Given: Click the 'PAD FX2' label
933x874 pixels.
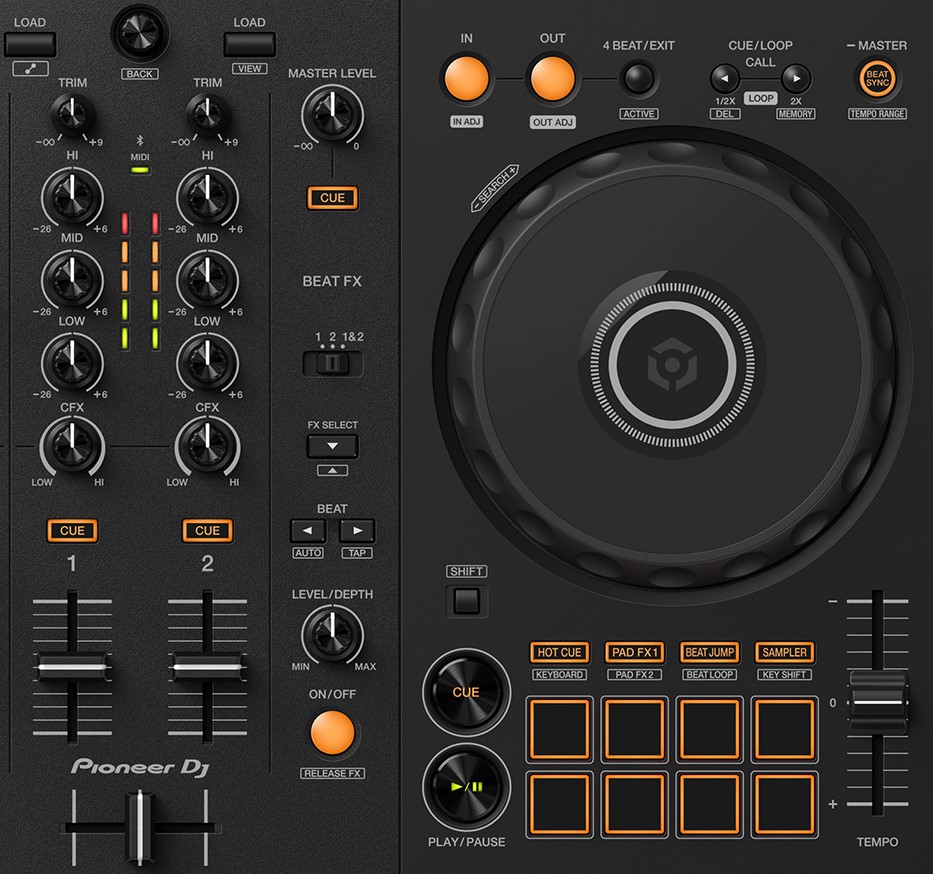Looking at the screenshot, I should coord(635,675).
